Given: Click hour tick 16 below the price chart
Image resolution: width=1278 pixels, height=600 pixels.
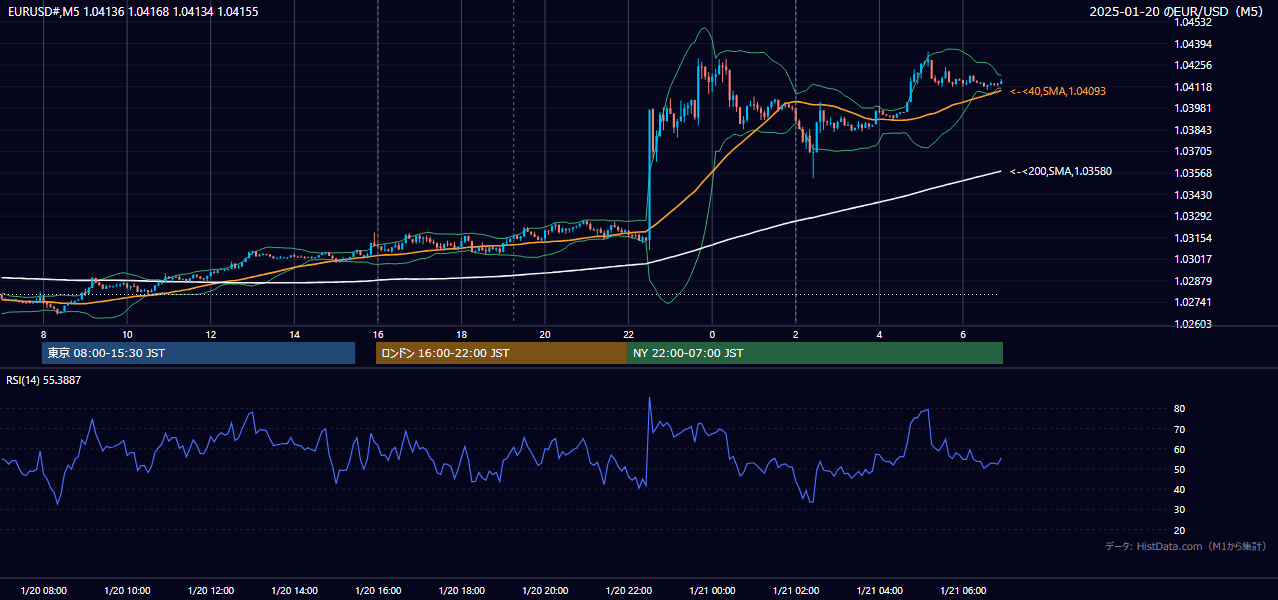Looking at the screenshot, I should [378, 334].
